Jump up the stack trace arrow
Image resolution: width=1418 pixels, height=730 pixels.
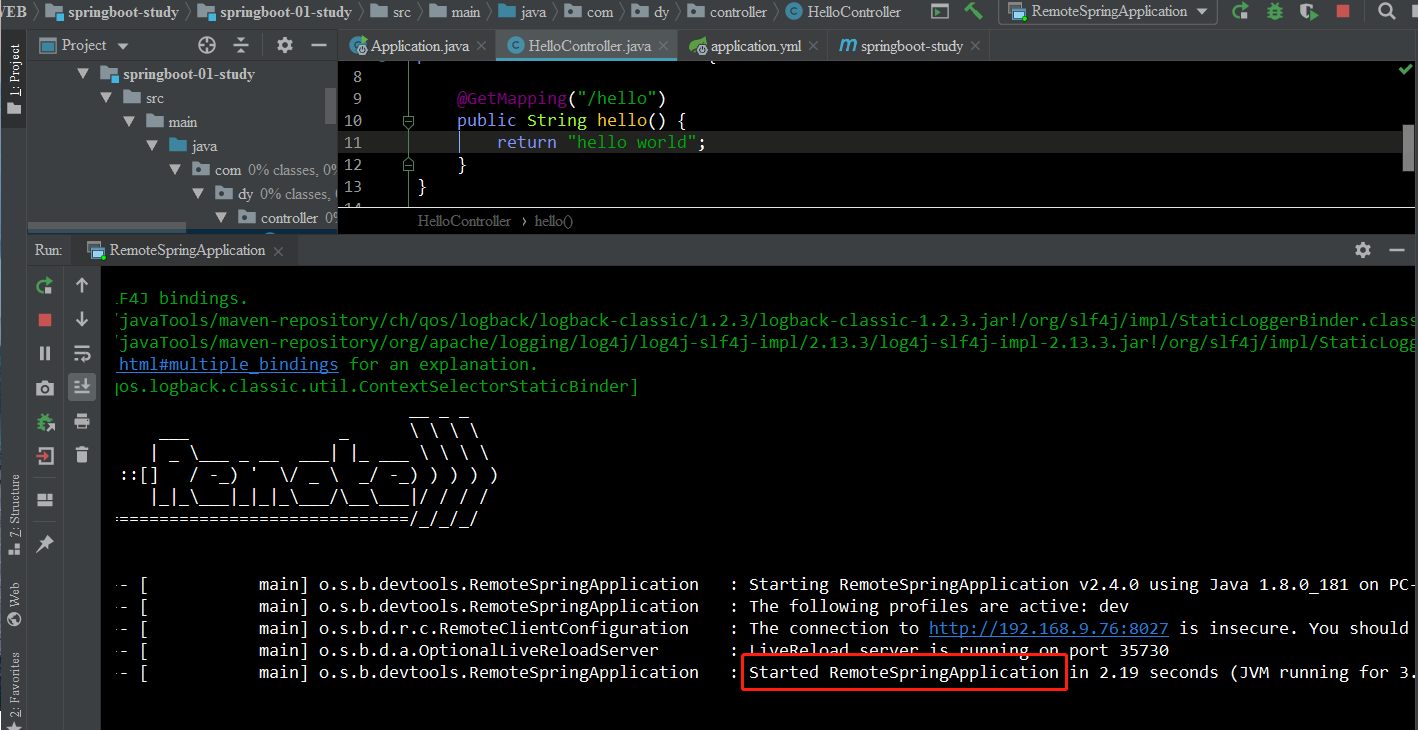82,286
